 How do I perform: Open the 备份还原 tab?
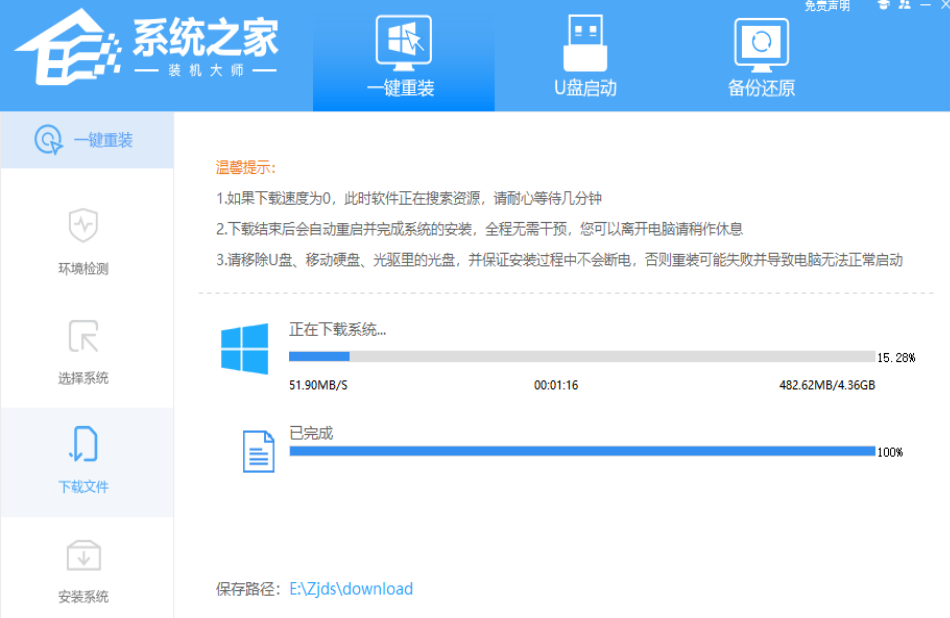click(761, 56)
